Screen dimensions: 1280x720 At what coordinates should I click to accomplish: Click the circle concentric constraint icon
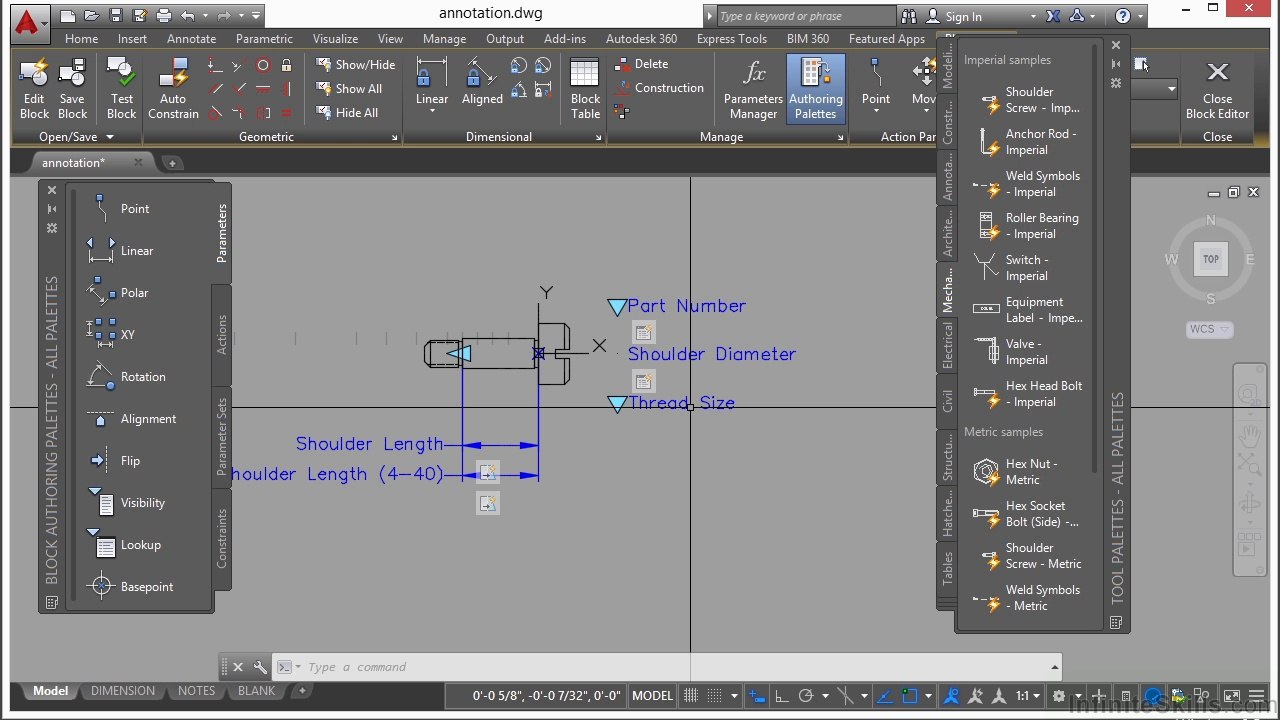click(263, 65)
